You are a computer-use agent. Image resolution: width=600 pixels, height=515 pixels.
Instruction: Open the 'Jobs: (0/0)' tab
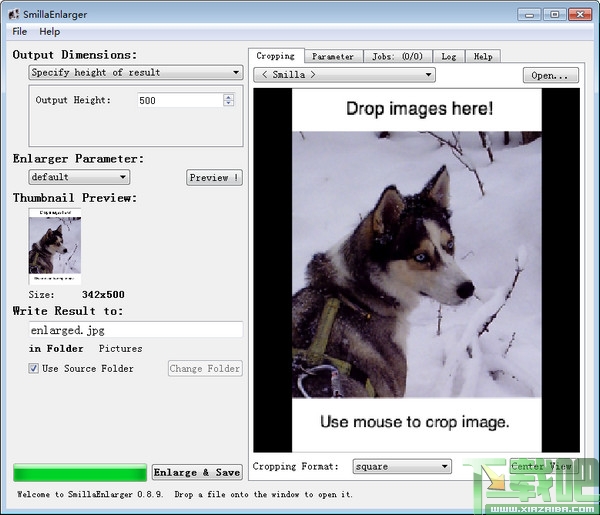pyautogui.click(x=398, y=57)
